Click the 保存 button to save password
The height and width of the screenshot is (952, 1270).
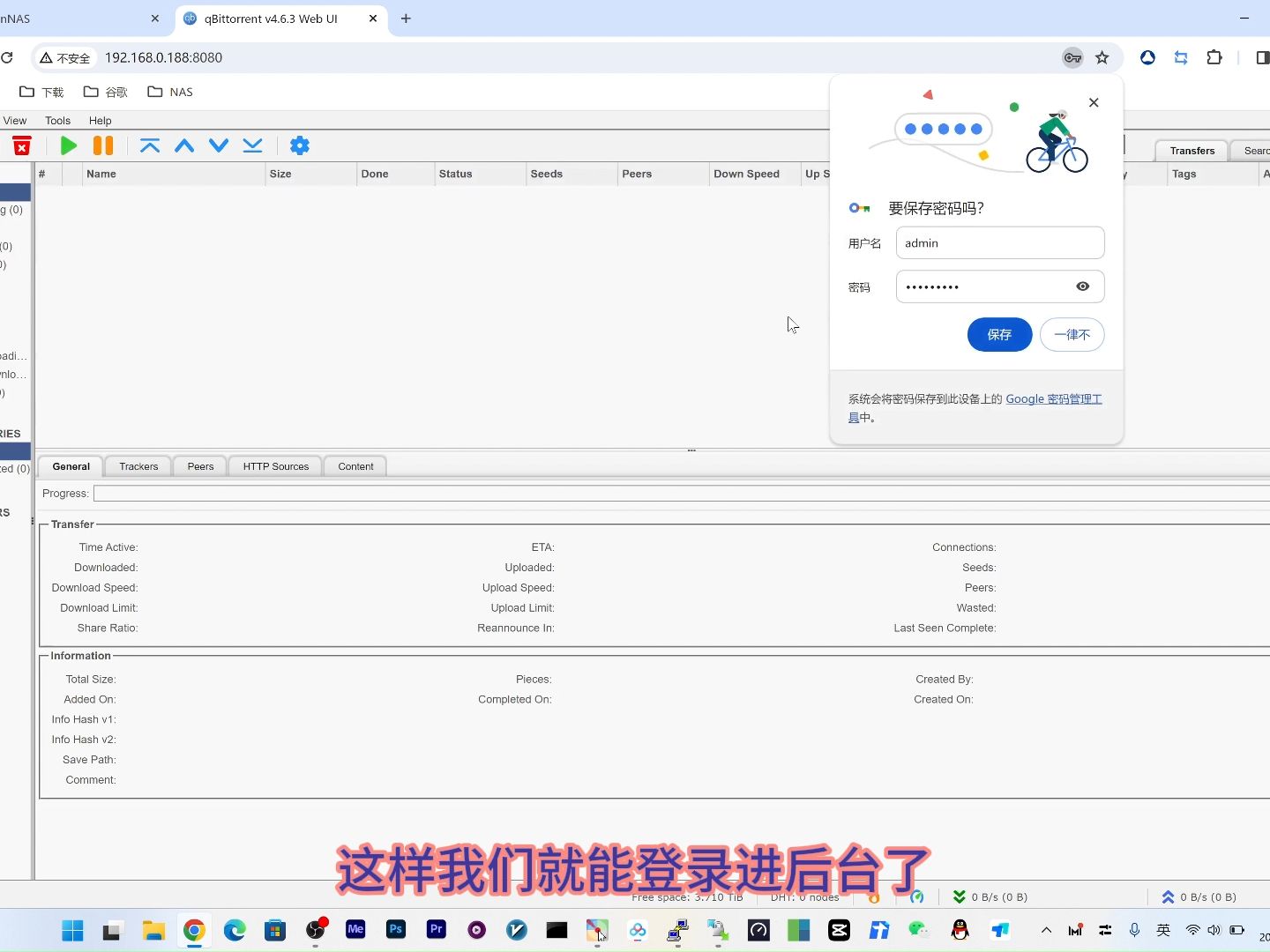pyautogui.click(x=999, y=335)
